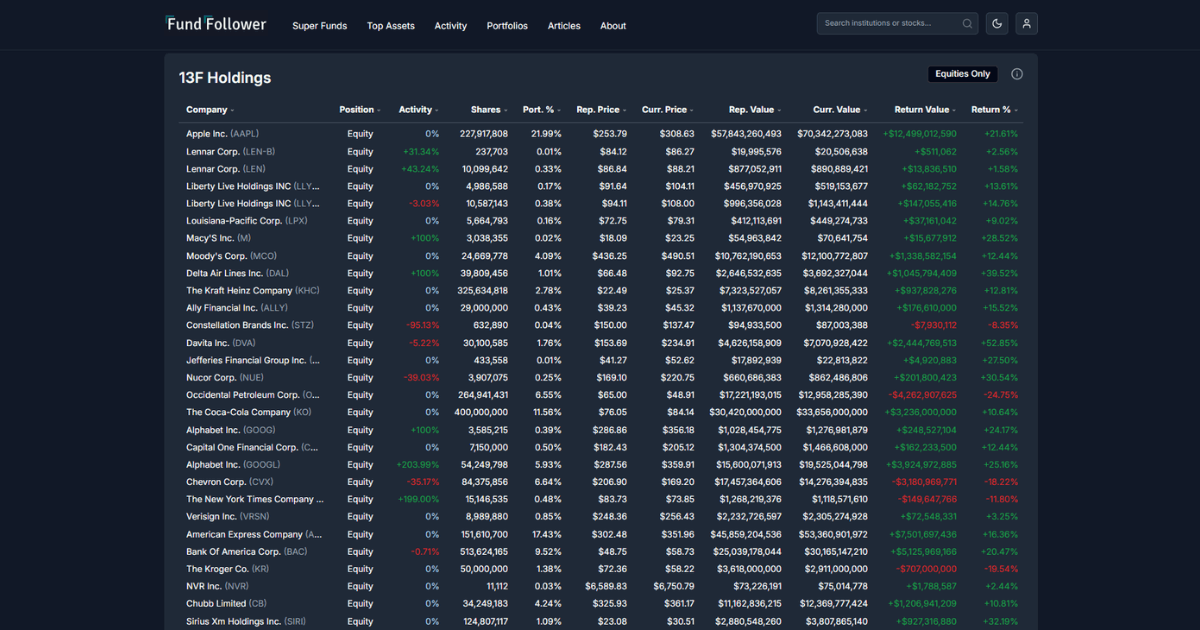Open Chevron Corp. (CVX) holding
The width and height of the screenshot is (1200, 630).
(x=230, y=482)
